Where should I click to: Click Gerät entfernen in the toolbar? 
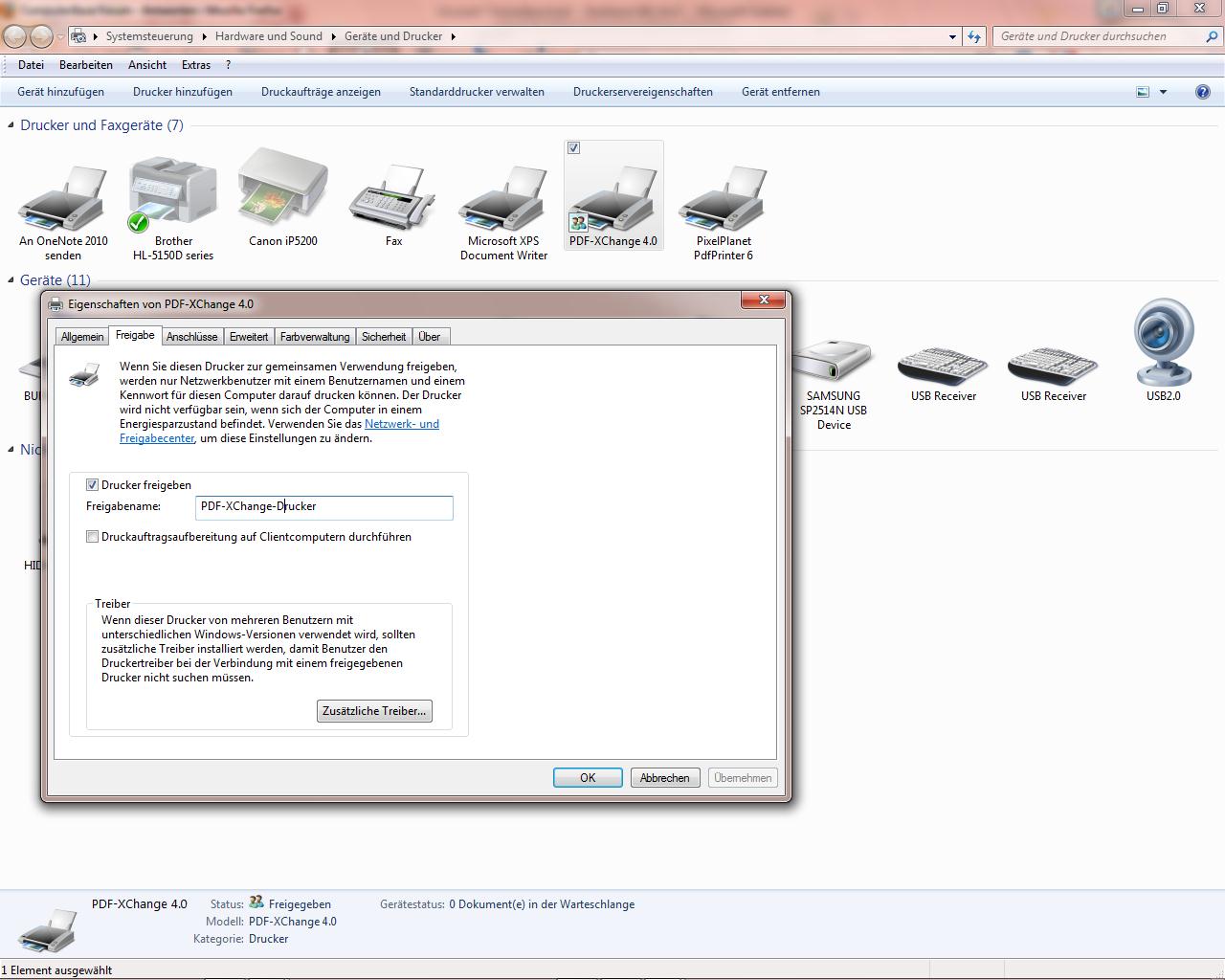(x=781, y=92)
